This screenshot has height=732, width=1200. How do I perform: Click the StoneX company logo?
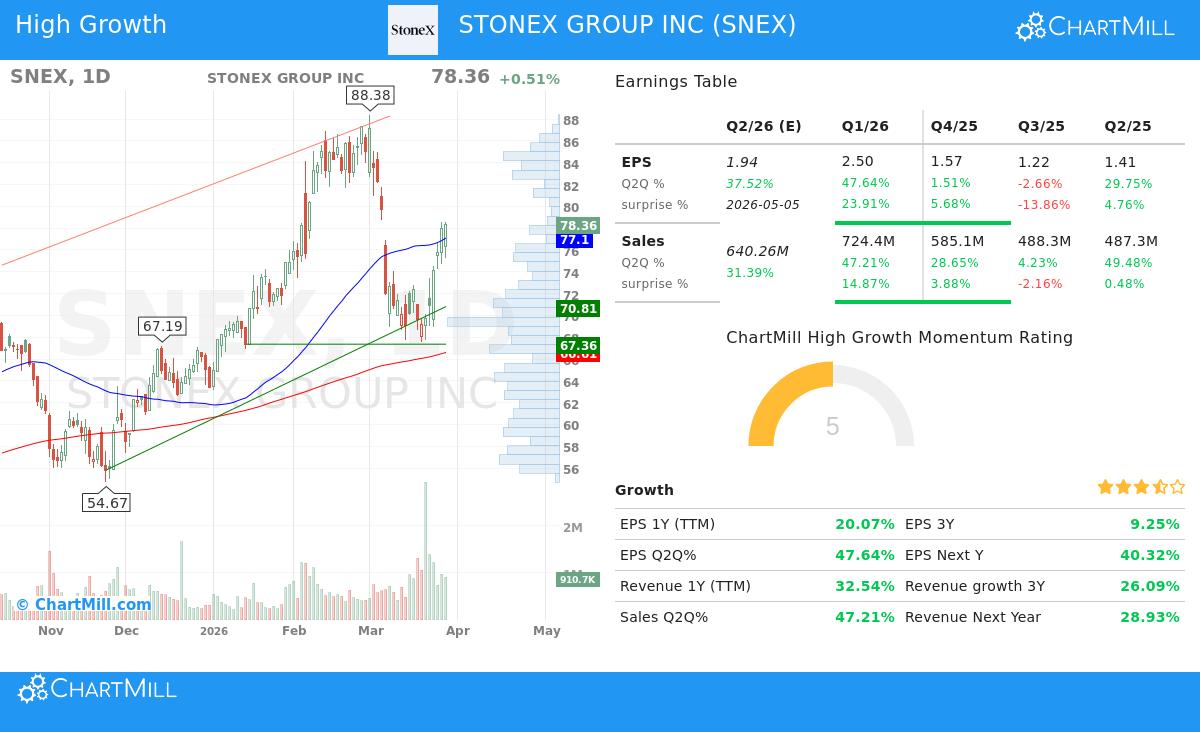(x=413, y=29)
